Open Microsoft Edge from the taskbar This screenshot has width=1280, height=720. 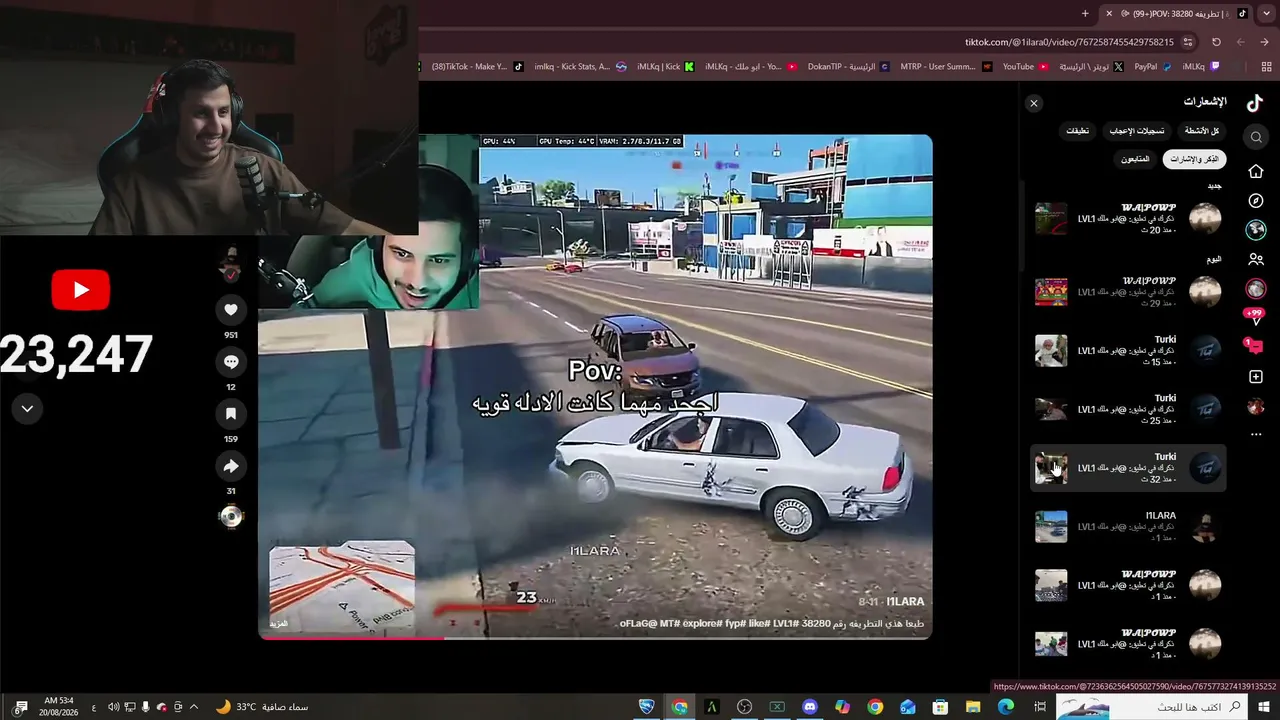[x=1006, y=707]
